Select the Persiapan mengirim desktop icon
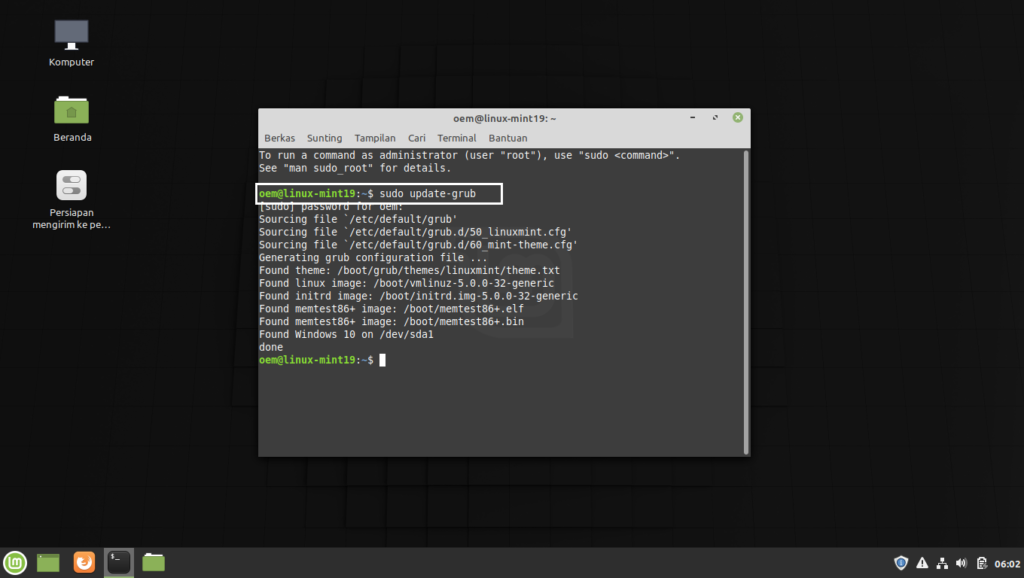The height and width of the screenshot is (578, 1024). coord(71,199)
